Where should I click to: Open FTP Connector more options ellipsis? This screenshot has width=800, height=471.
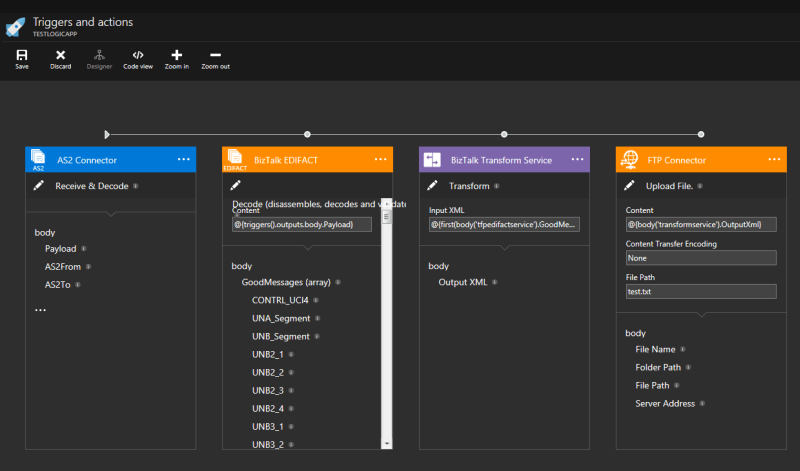[774, 159]
